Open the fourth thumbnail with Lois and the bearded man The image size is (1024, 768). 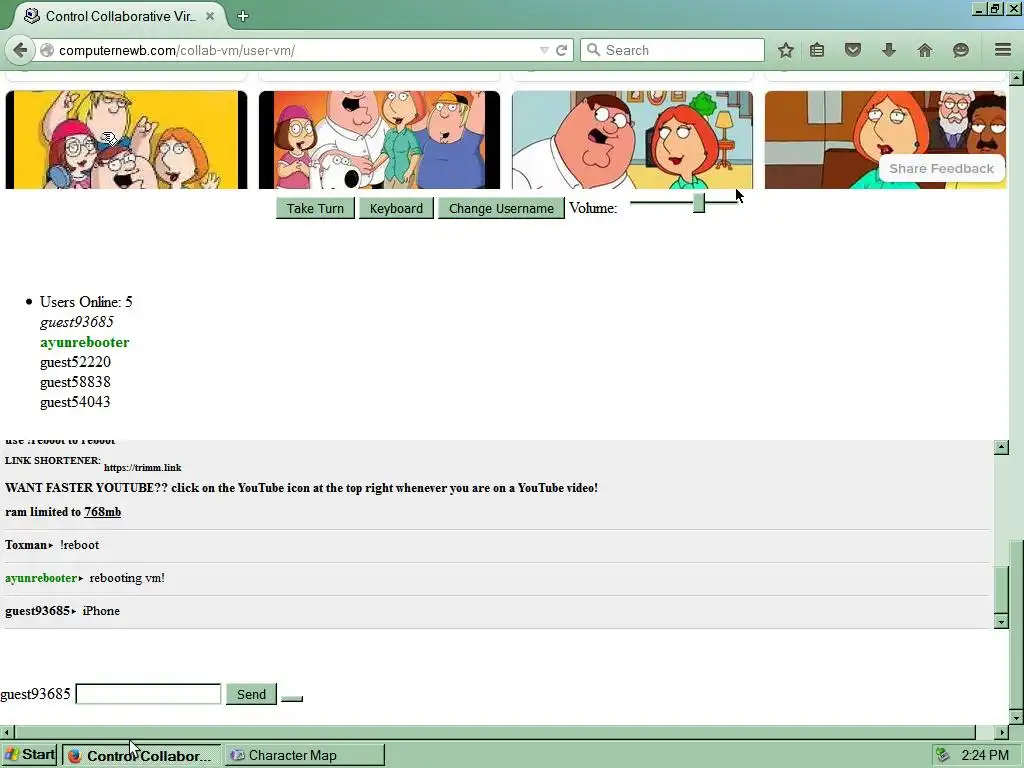click(x=885, y=140)
